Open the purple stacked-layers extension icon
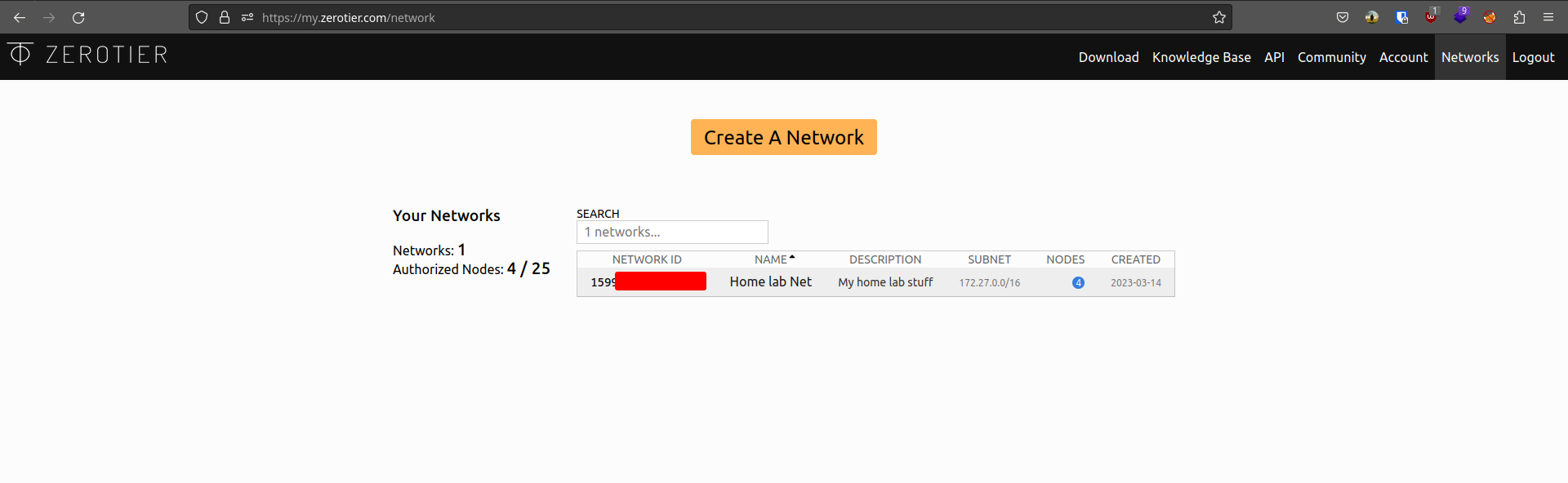The width and height of the screenshot is (1568, 483). pos(1460,16)
